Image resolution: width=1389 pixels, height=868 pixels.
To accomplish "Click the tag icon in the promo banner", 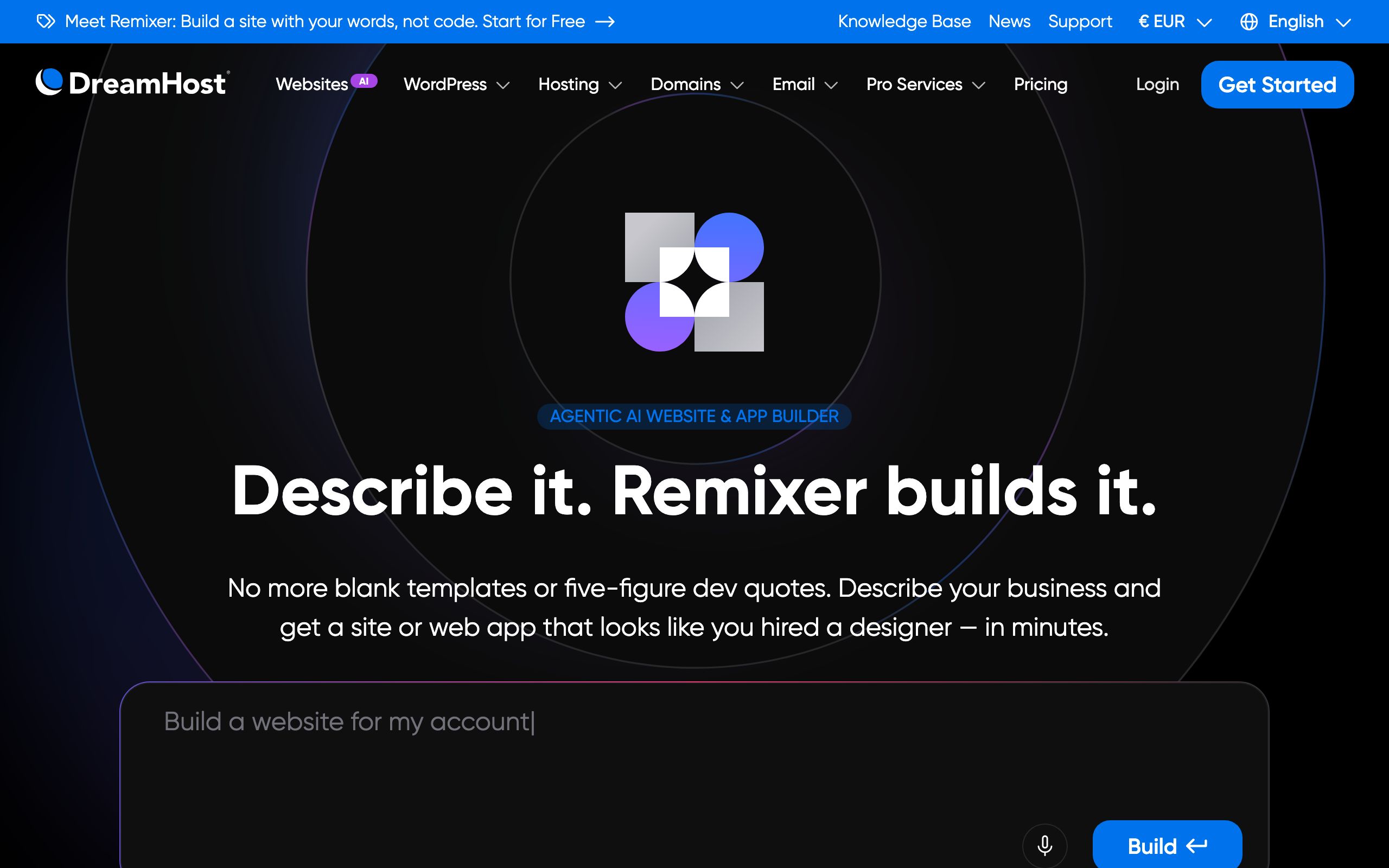I will [x=46, y=22].
